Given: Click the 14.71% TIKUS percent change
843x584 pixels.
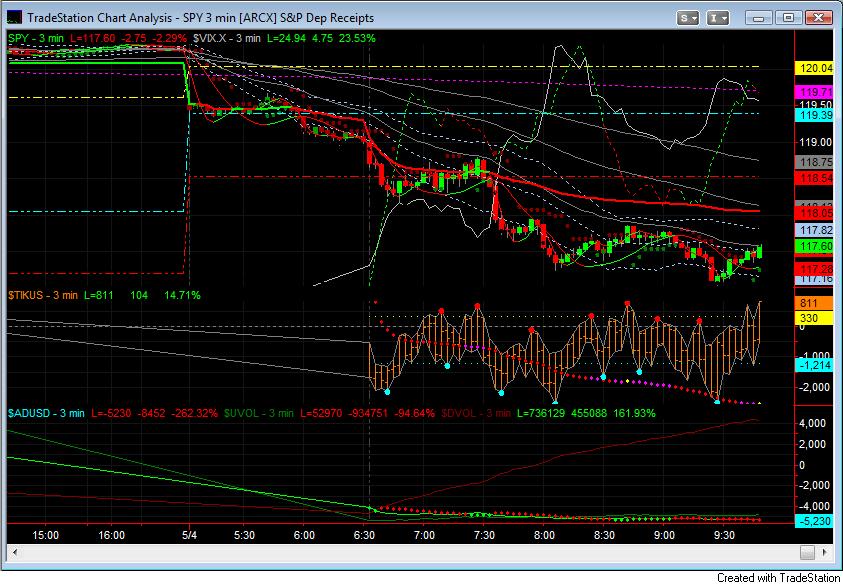Looking at the screenshot, I should pos(182,295).
